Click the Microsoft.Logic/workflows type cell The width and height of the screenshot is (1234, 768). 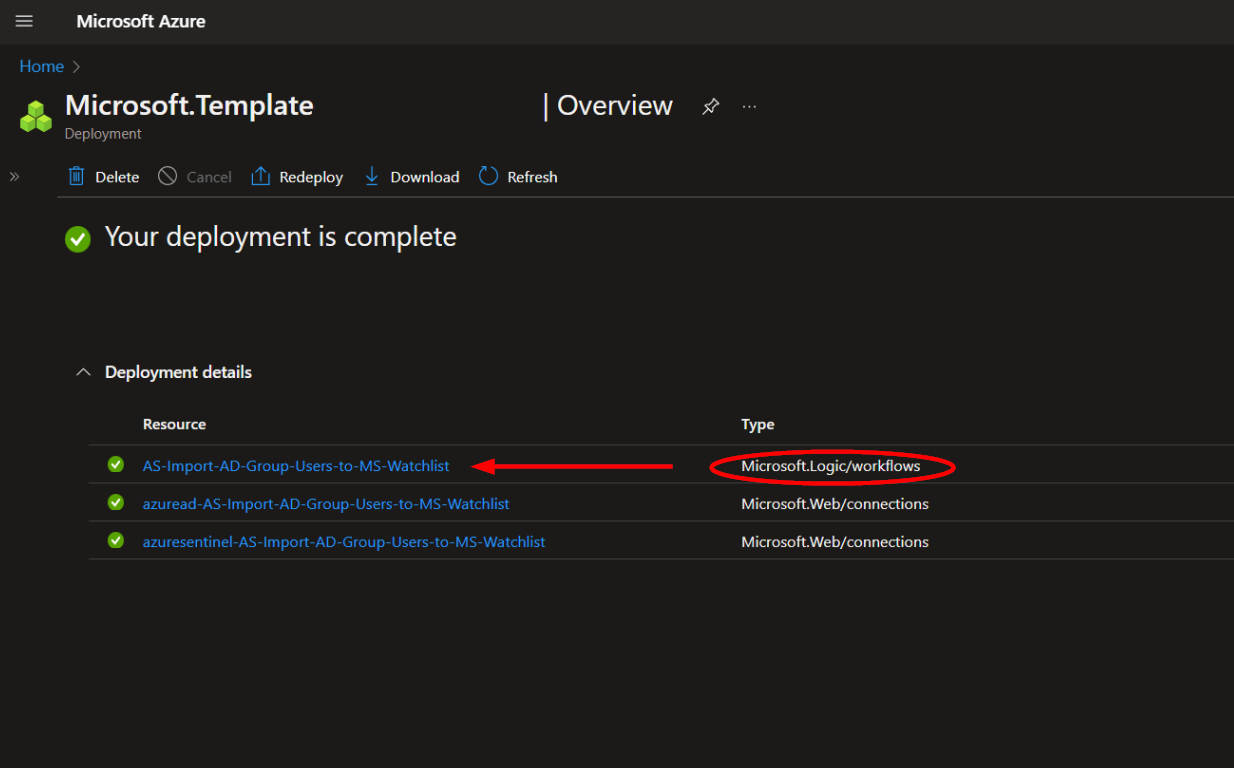831,466
